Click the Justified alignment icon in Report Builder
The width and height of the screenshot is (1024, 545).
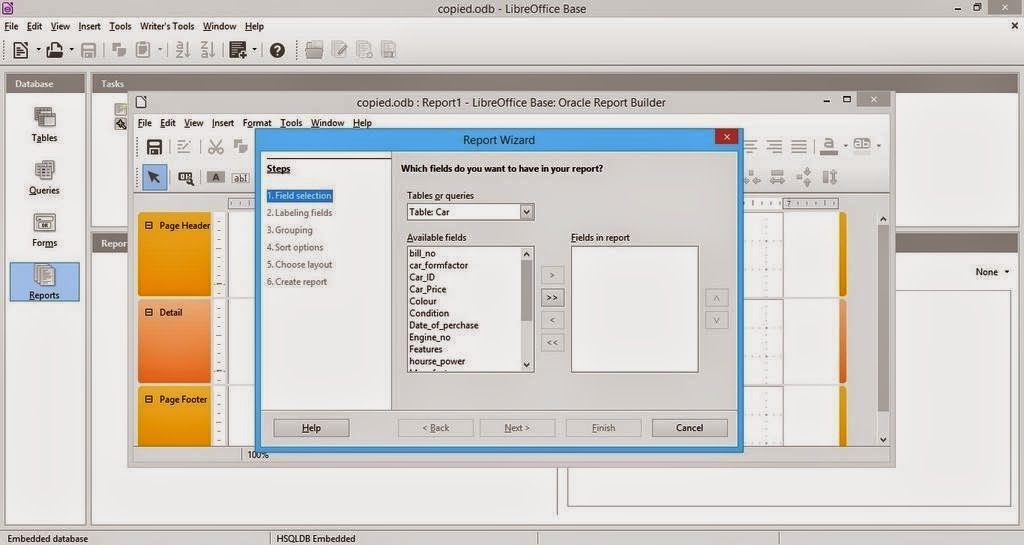point(799,146)
